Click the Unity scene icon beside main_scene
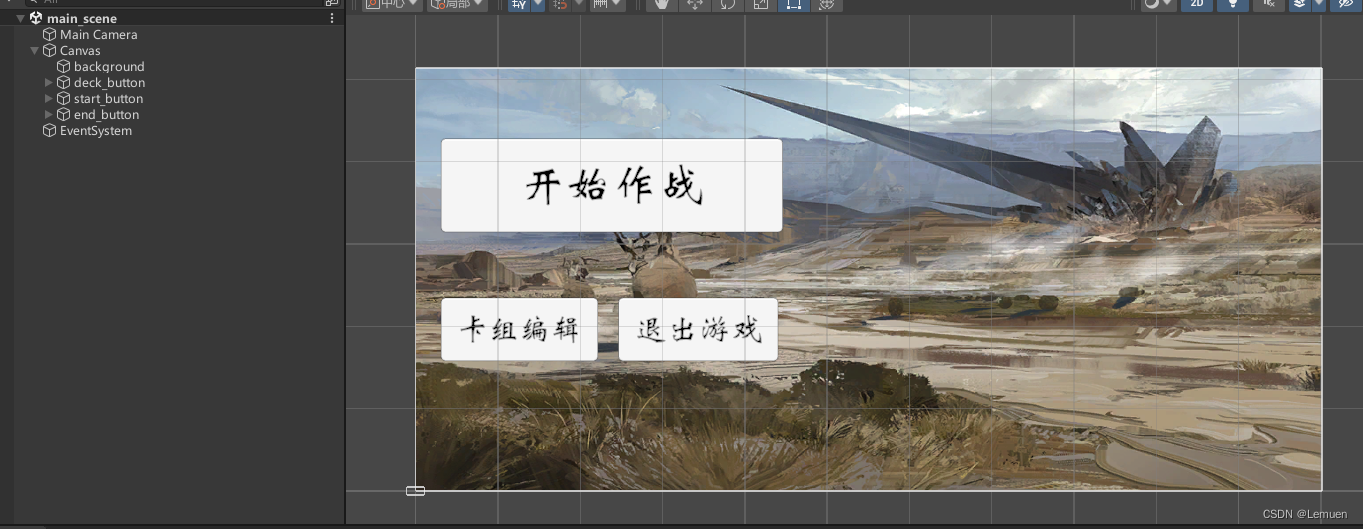This screenshot has height=529, width=1363. [35, 19]
